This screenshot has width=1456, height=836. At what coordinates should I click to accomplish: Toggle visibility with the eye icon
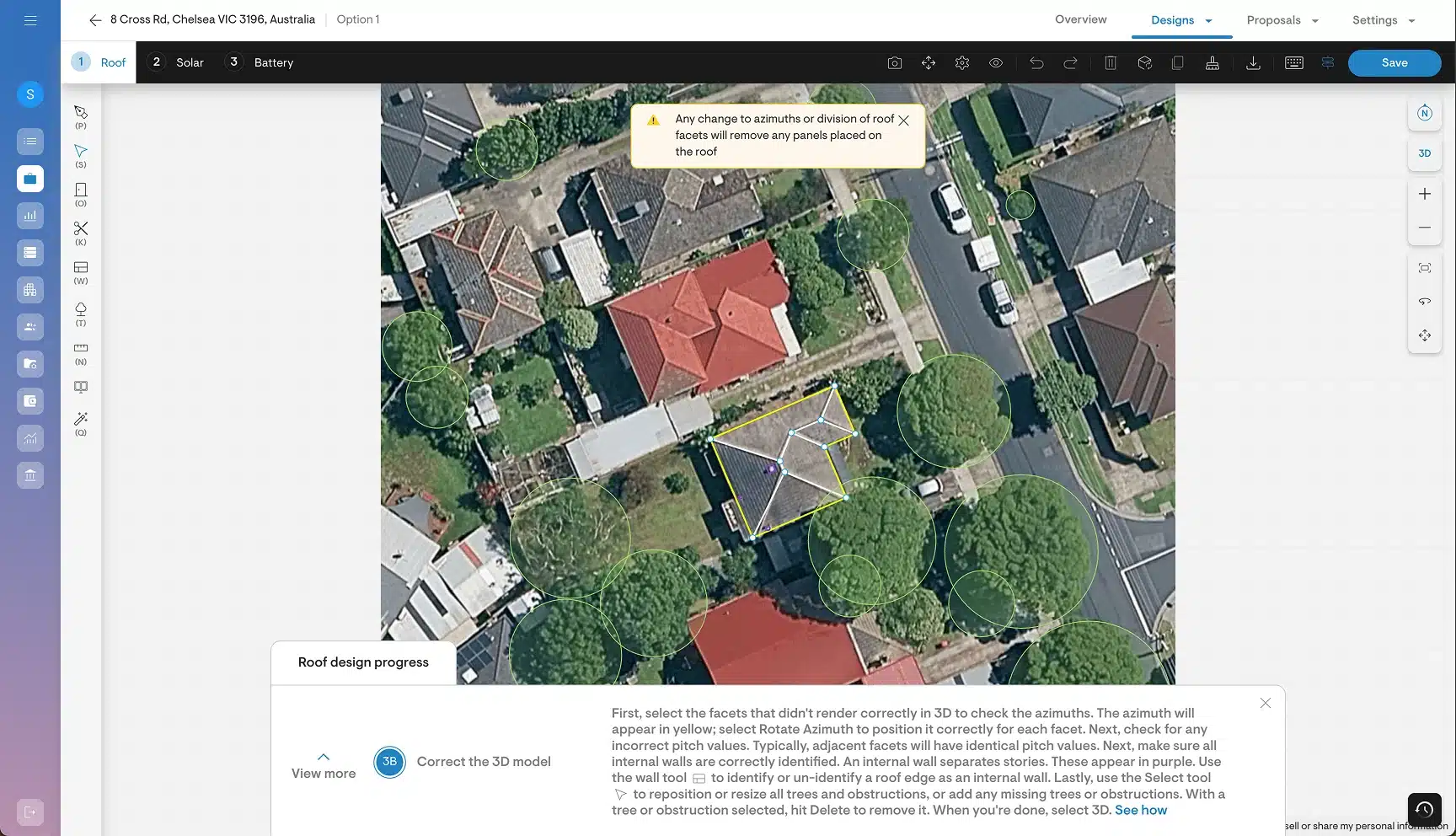tap(996, 63)
